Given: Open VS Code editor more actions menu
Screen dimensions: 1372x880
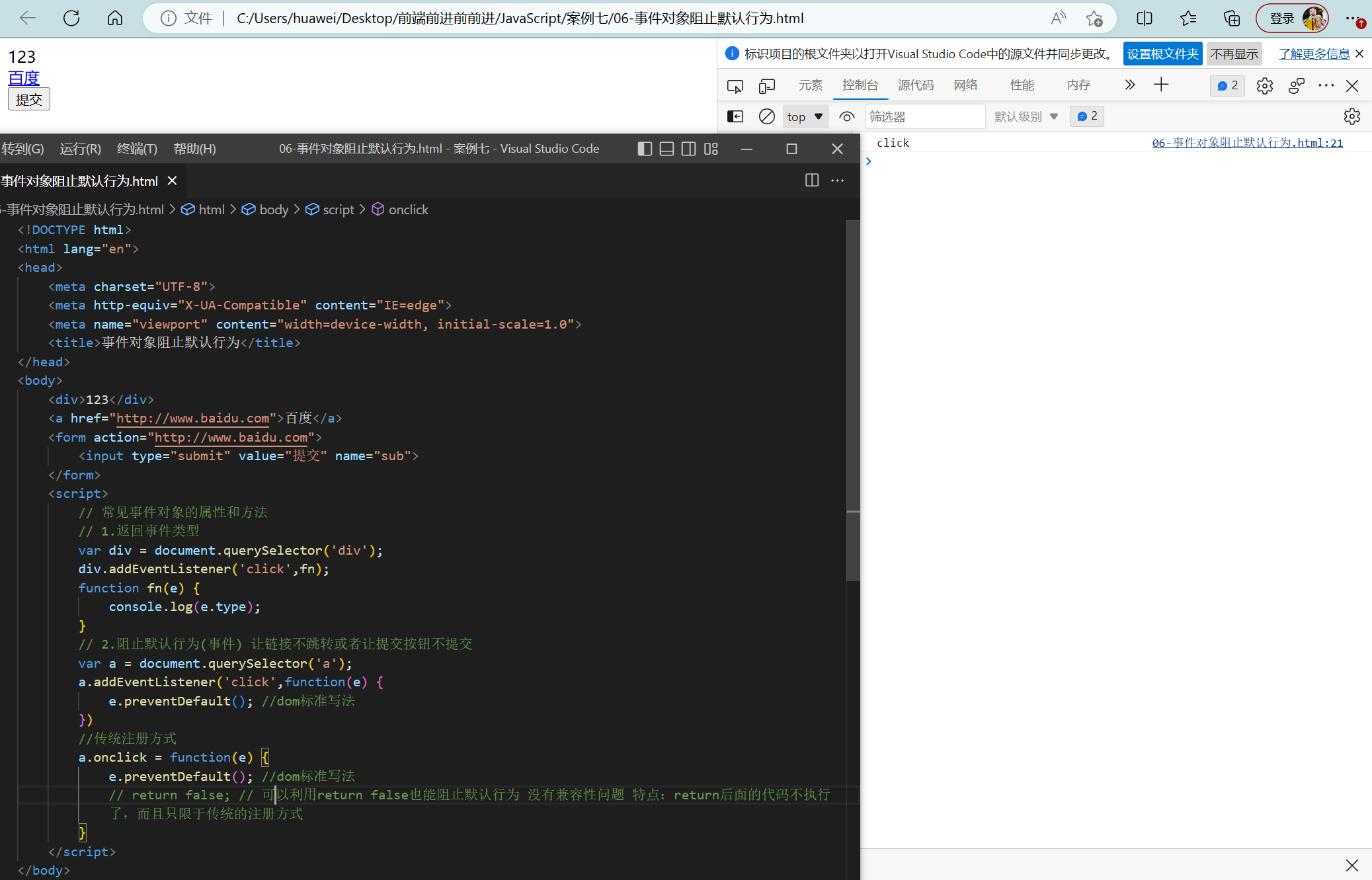Looking at the screenshot, I should pyautogui.click(x=837, y=180).
